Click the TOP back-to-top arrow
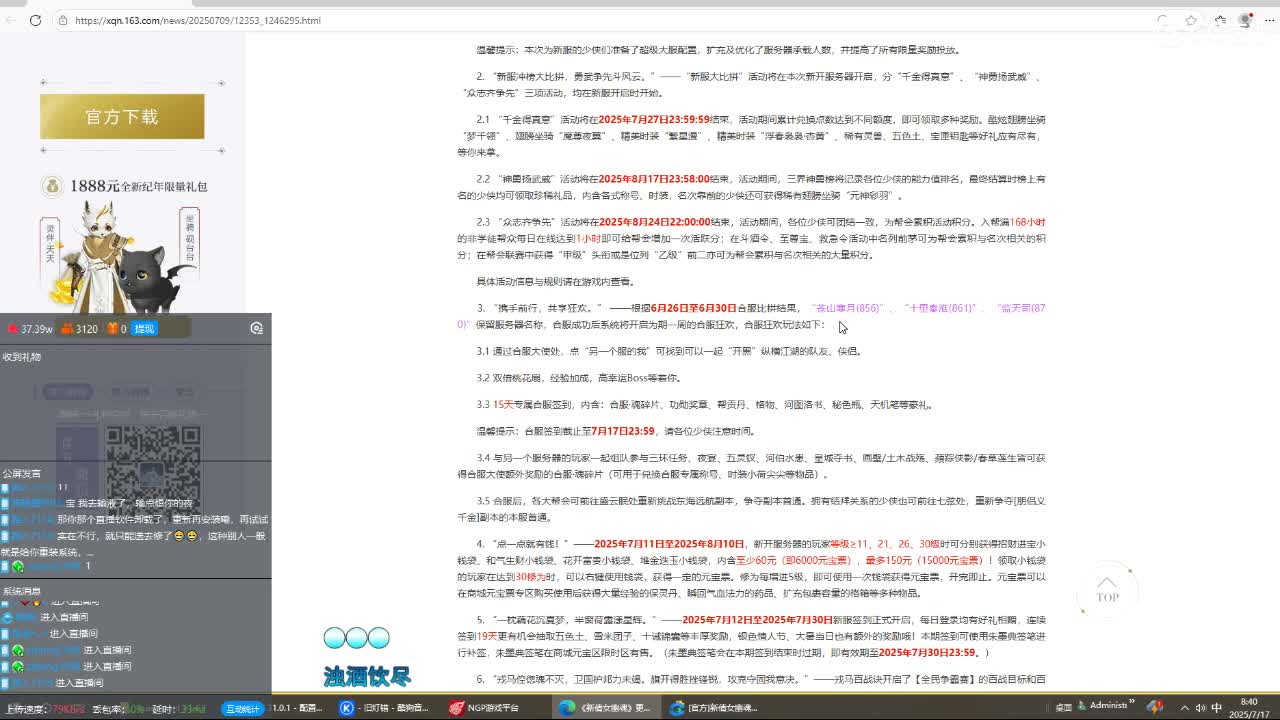The width and height of the screenshot is (1280, 720). pyautogui.click(x=1107, y=590)
